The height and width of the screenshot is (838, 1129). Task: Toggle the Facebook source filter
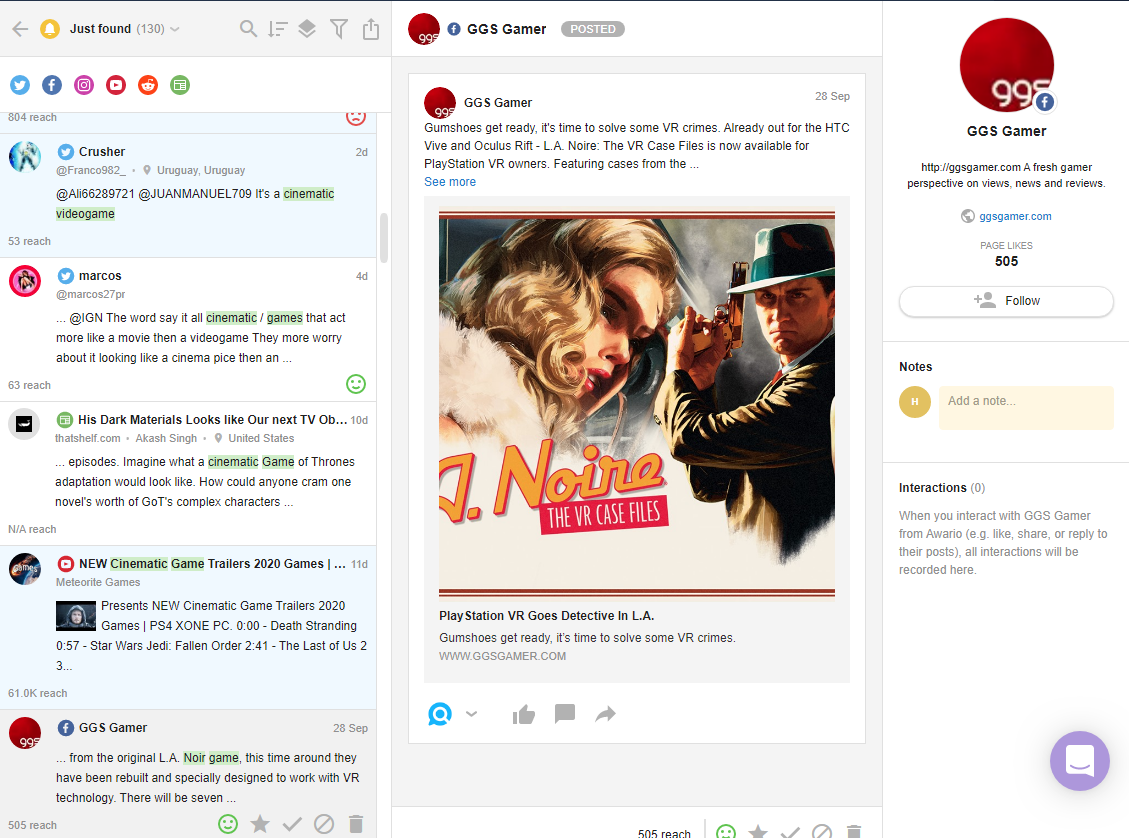click(52, 85)
